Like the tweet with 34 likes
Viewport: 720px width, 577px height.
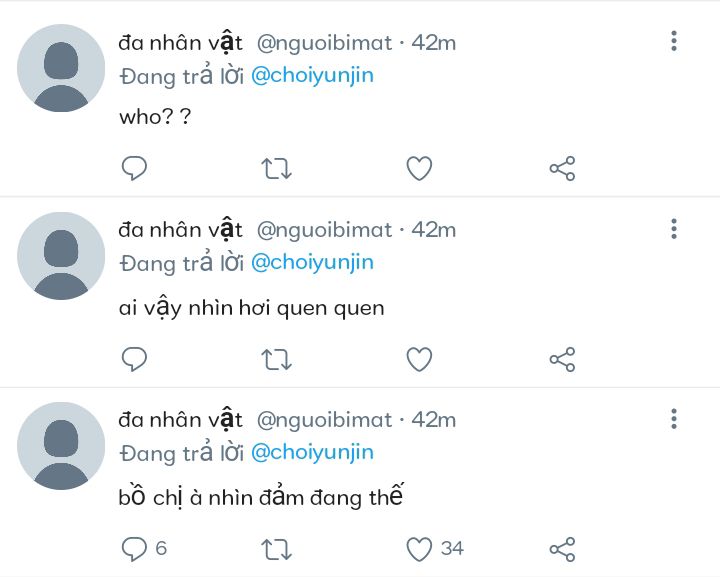[419, 549]
